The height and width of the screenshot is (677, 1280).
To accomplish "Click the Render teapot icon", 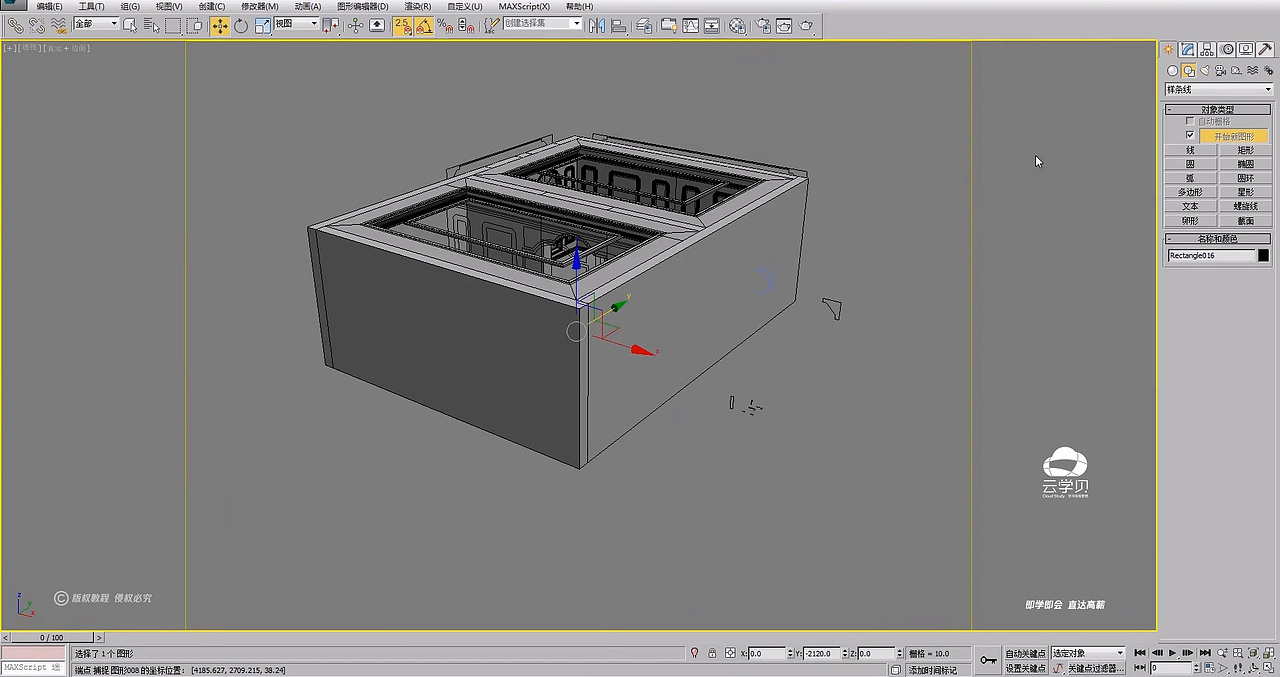I will (x=806, y=25).
